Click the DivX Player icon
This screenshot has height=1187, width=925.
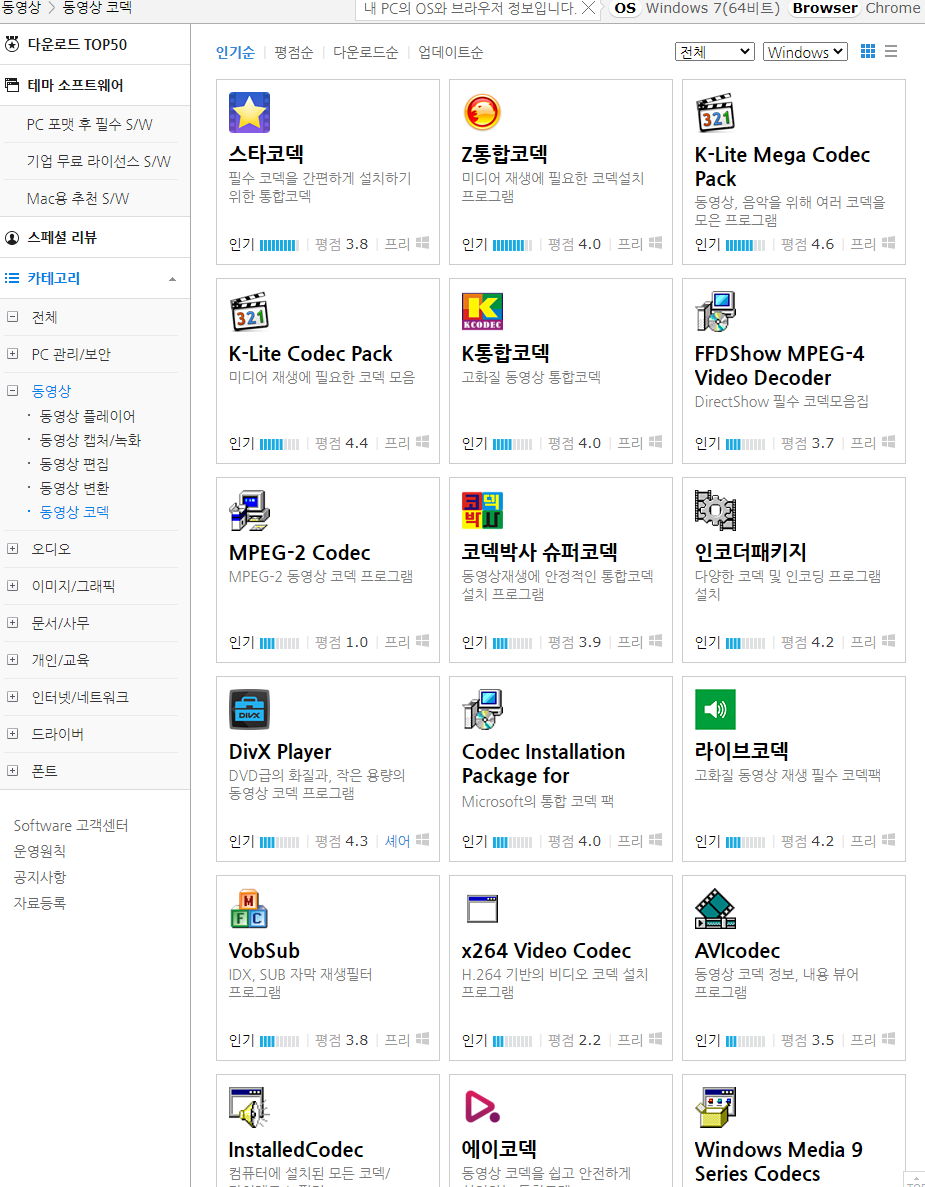click(x=249, y=709)
